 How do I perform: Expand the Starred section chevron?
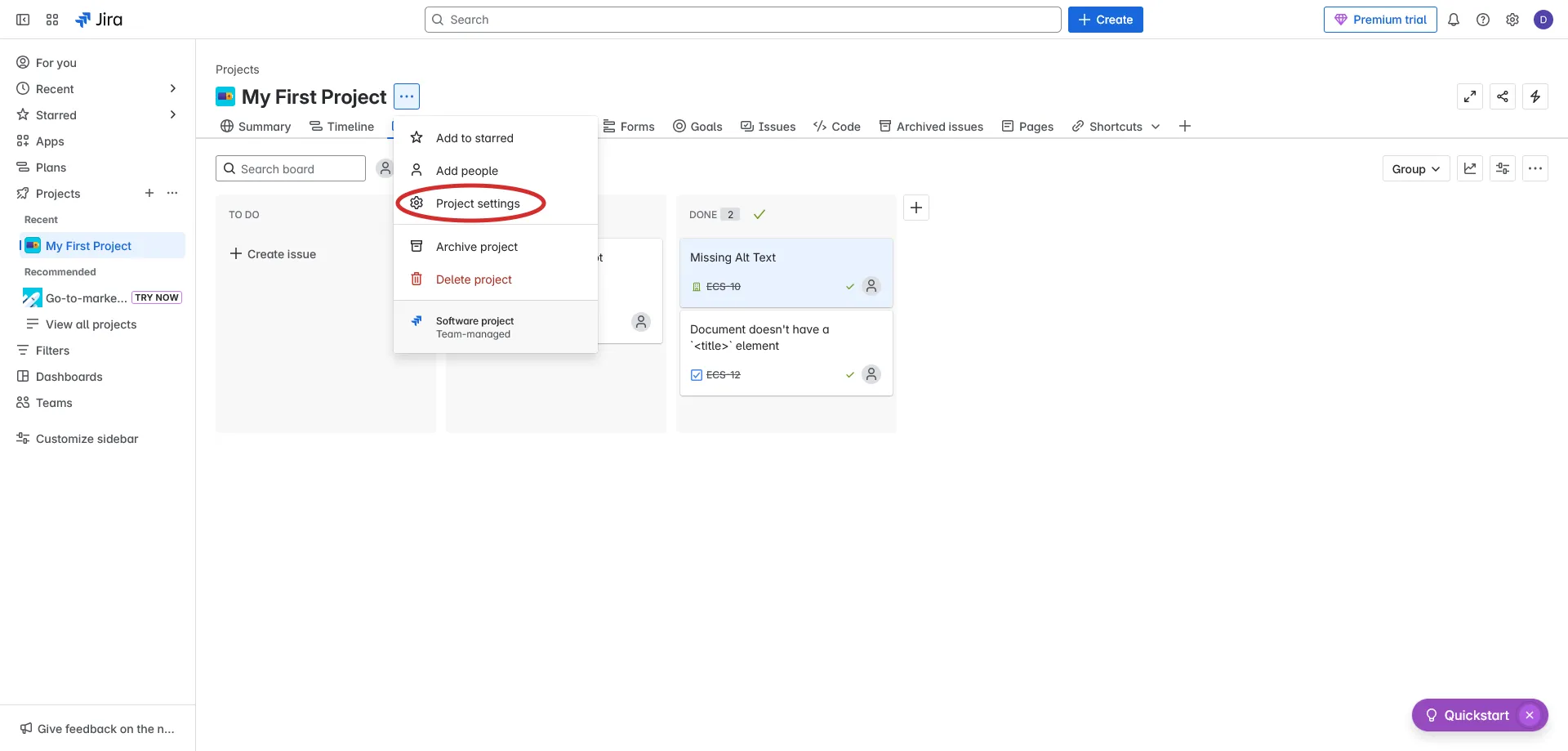click(172, 114)
